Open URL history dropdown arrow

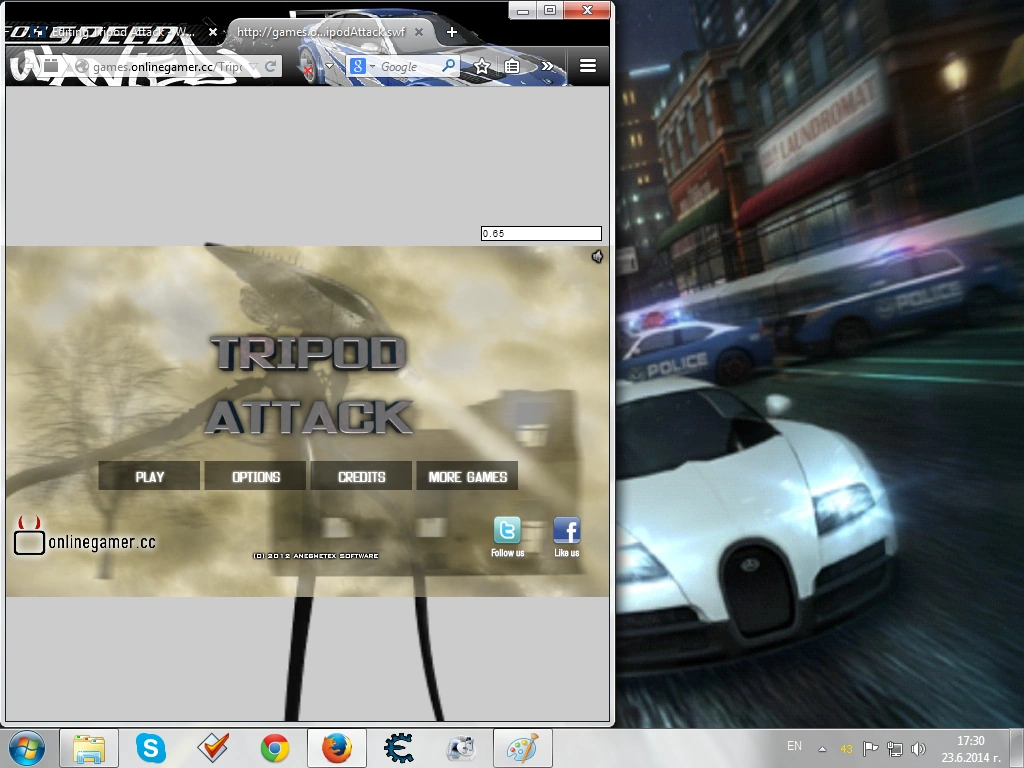[253, 66]
